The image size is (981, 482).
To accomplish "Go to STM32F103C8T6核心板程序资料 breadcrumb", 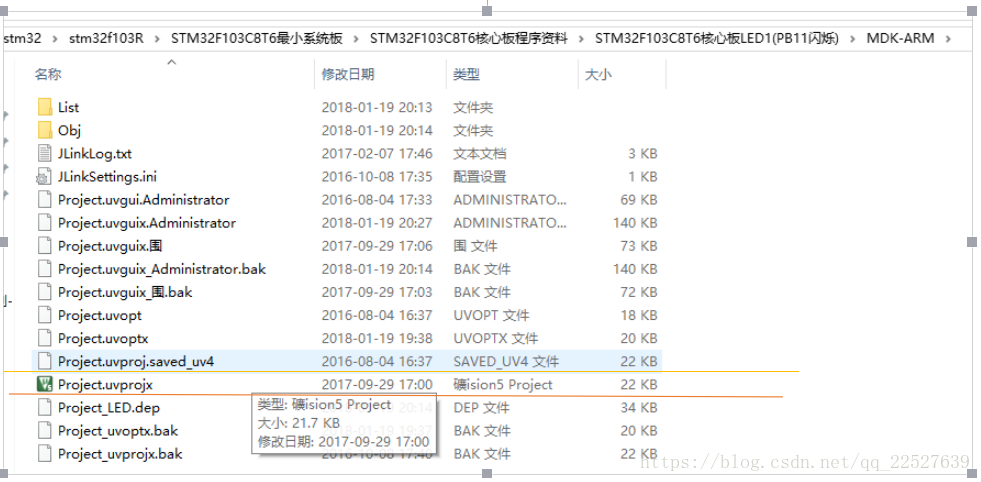I will [x=469, y=38].
